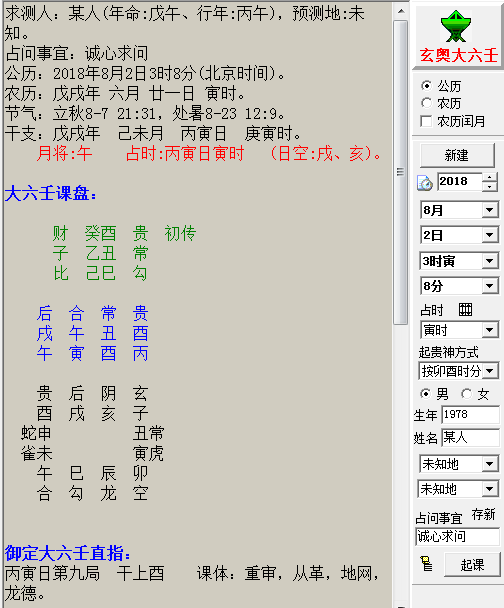The image size is (504, 608).
Task: Increase the year with the up stepper arrow
Action: [x=490, y=178]
